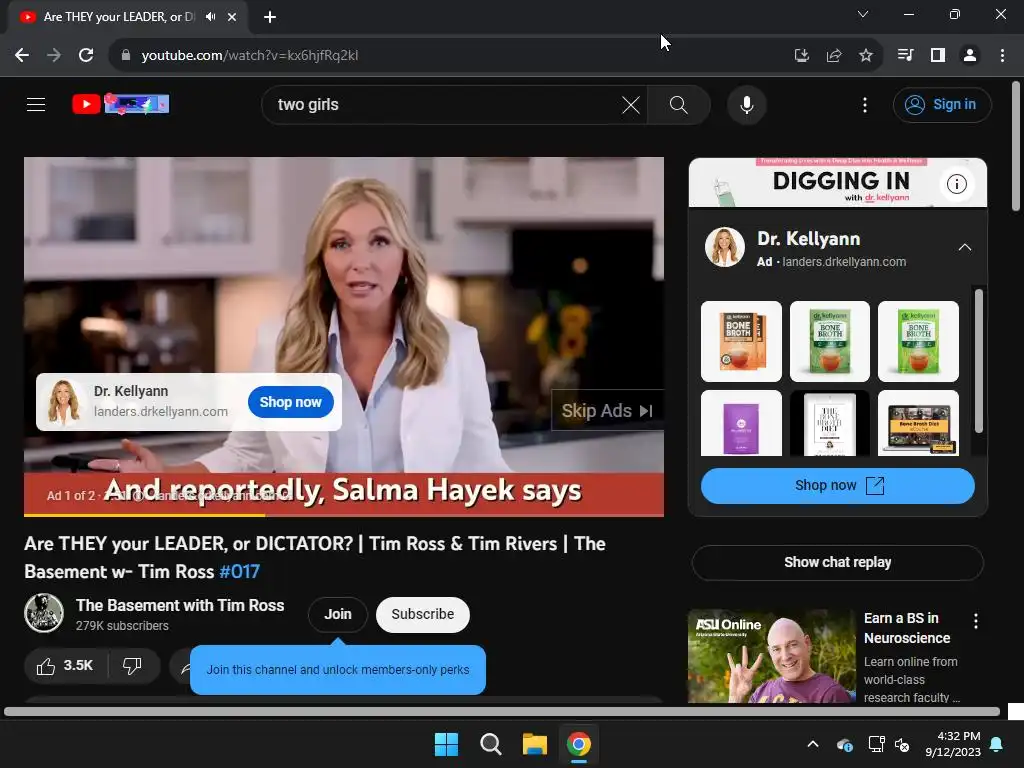Select the middle green Bone Broth product
The width and height of the screenshot is (1024, 768).
coord(829,342)
